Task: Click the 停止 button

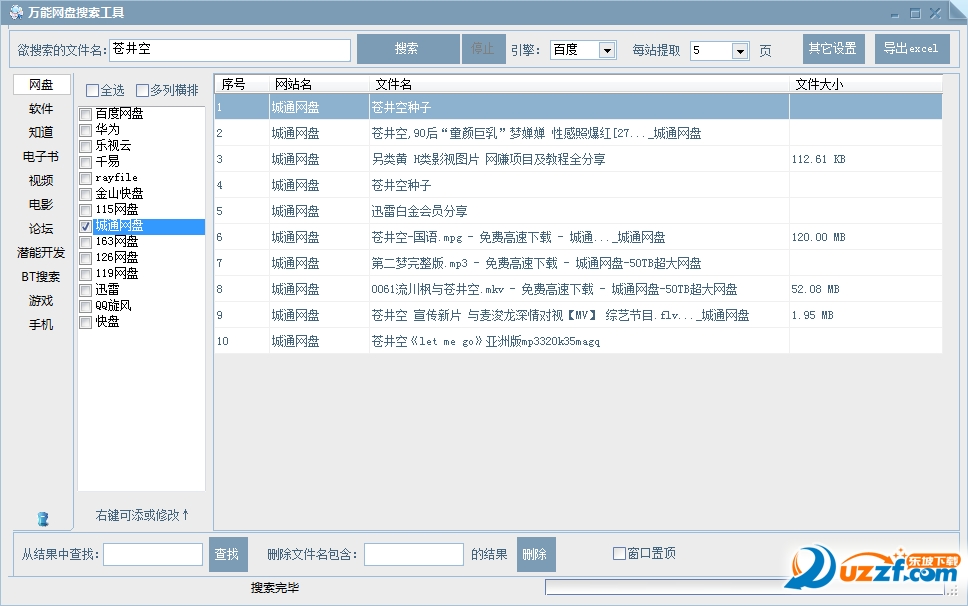Action: pos(483,49)
